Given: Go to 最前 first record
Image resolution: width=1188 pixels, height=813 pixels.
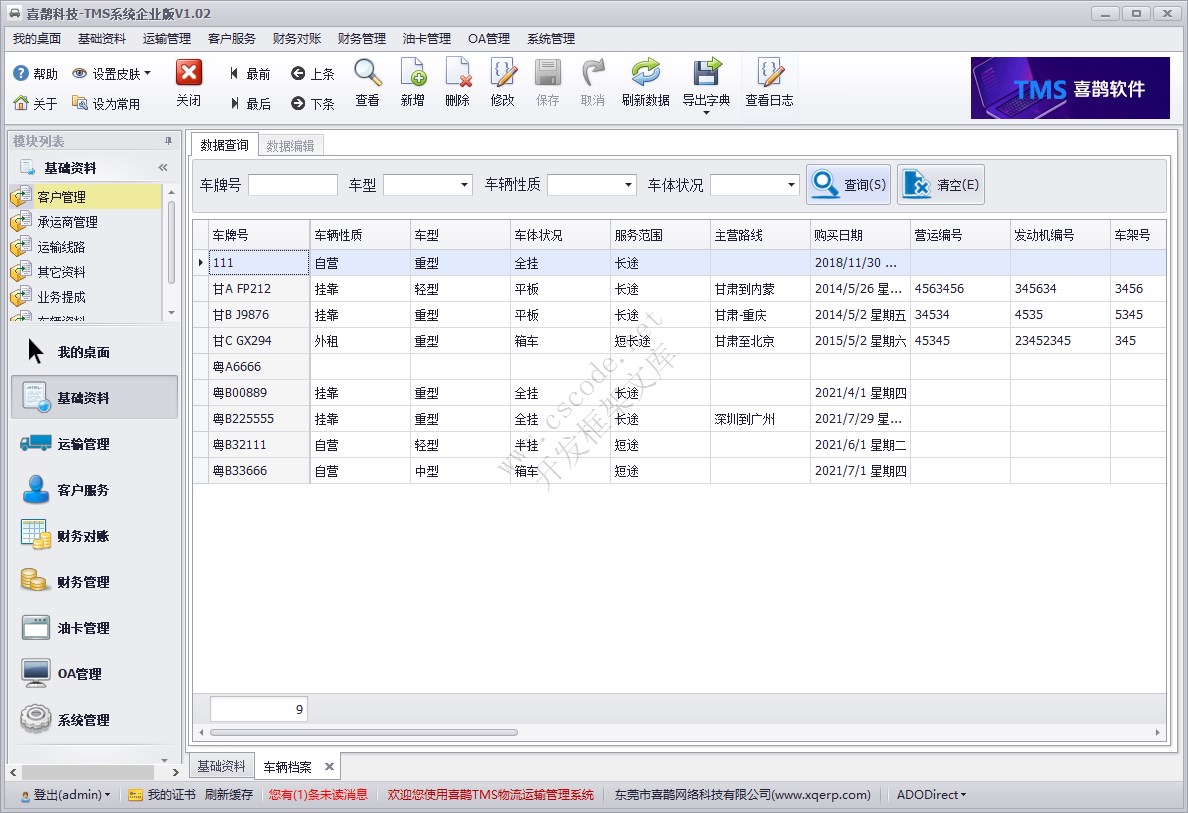Looking at the screenshot, I should pyautogui.click(x=249, y=73).
